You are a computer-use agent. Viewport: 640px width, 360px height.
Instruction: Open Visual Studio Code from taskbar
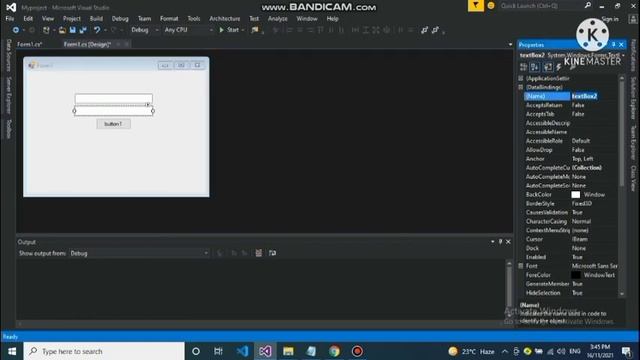click(242, 351)
